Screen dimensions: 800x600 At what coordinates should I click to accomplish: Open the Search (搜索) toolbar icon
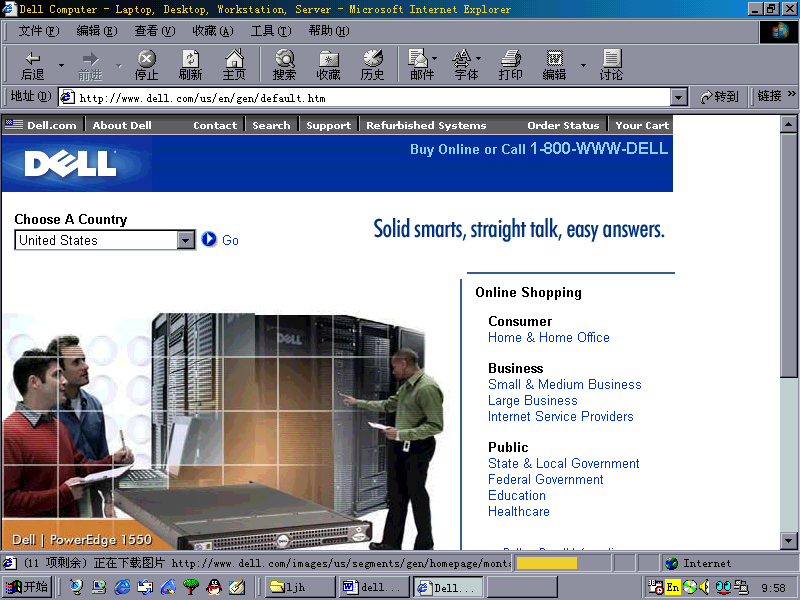pyautogui.click(x=284, y=65)
